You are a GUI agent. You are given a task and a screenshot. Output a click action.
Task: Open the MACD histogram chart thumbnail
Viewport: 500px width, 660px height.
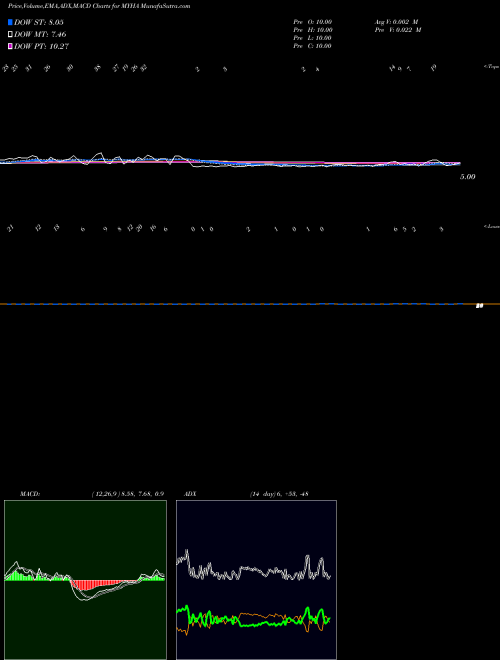[x=85, y=580]
